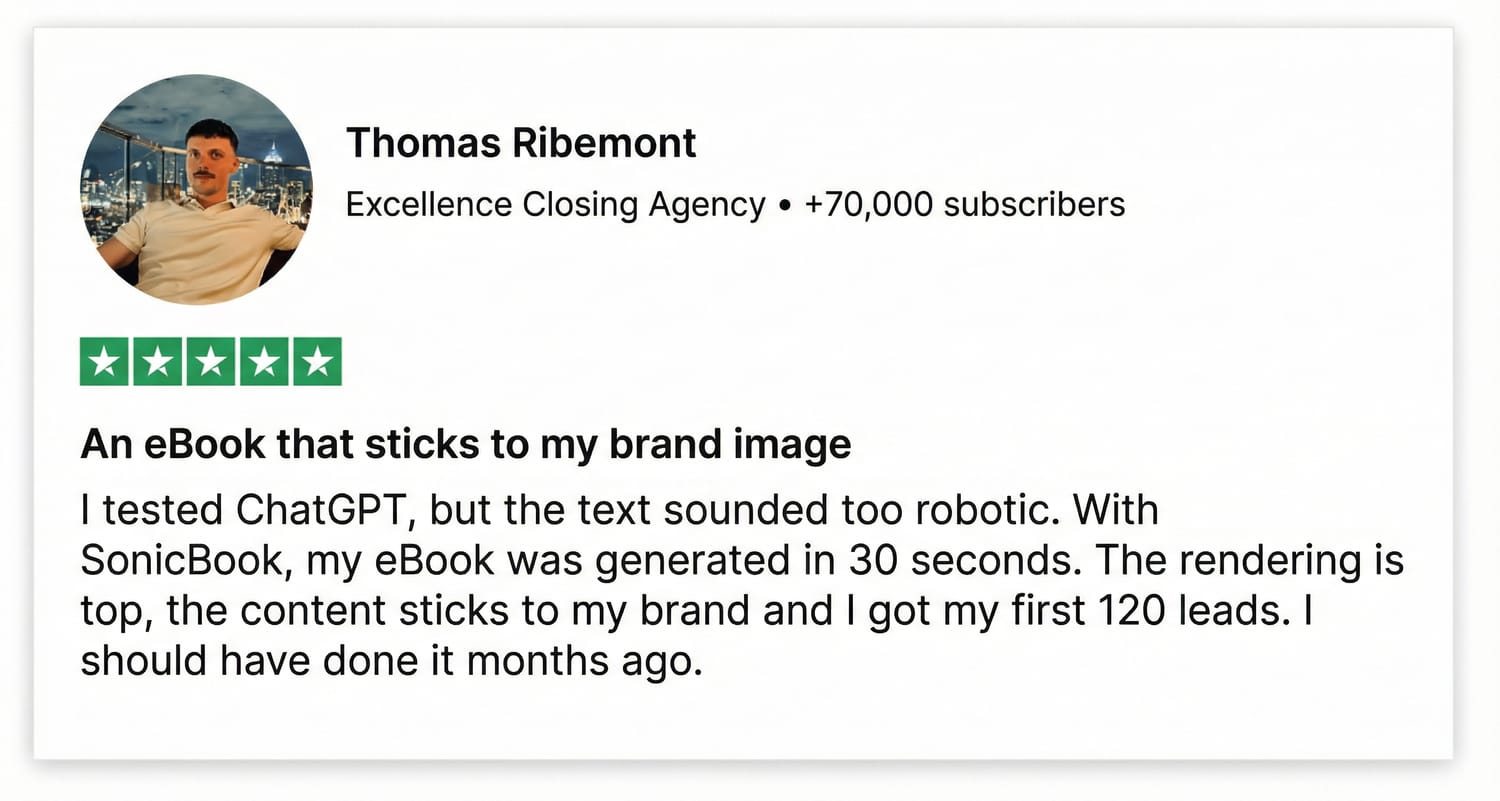Open the Thomas Ribemont reviewer name

(520, 144)
